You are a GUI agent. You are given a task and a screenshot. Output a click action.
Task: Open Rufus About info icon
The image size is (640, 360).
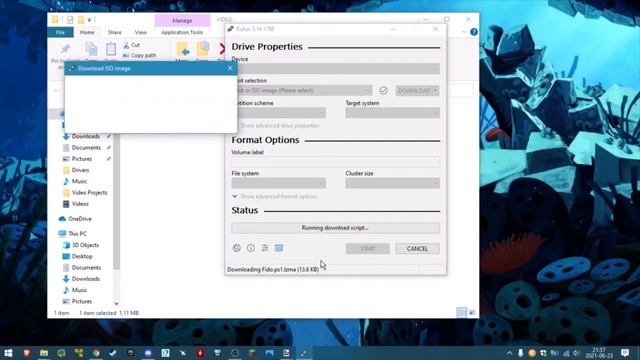click(251, 248)
